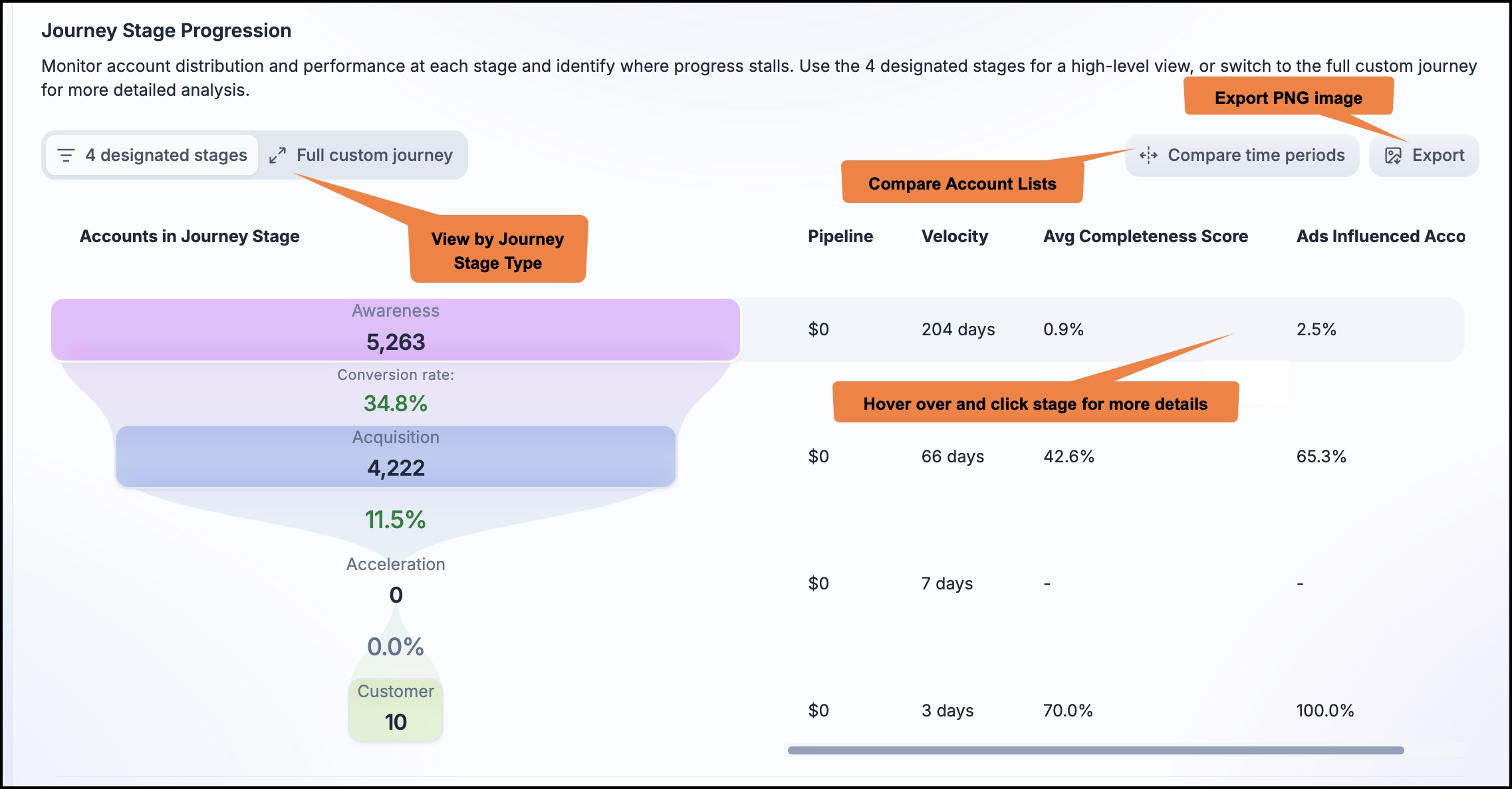
Task: Click the expand arrows icon for Full custom journey
Action: click(278, 156)
